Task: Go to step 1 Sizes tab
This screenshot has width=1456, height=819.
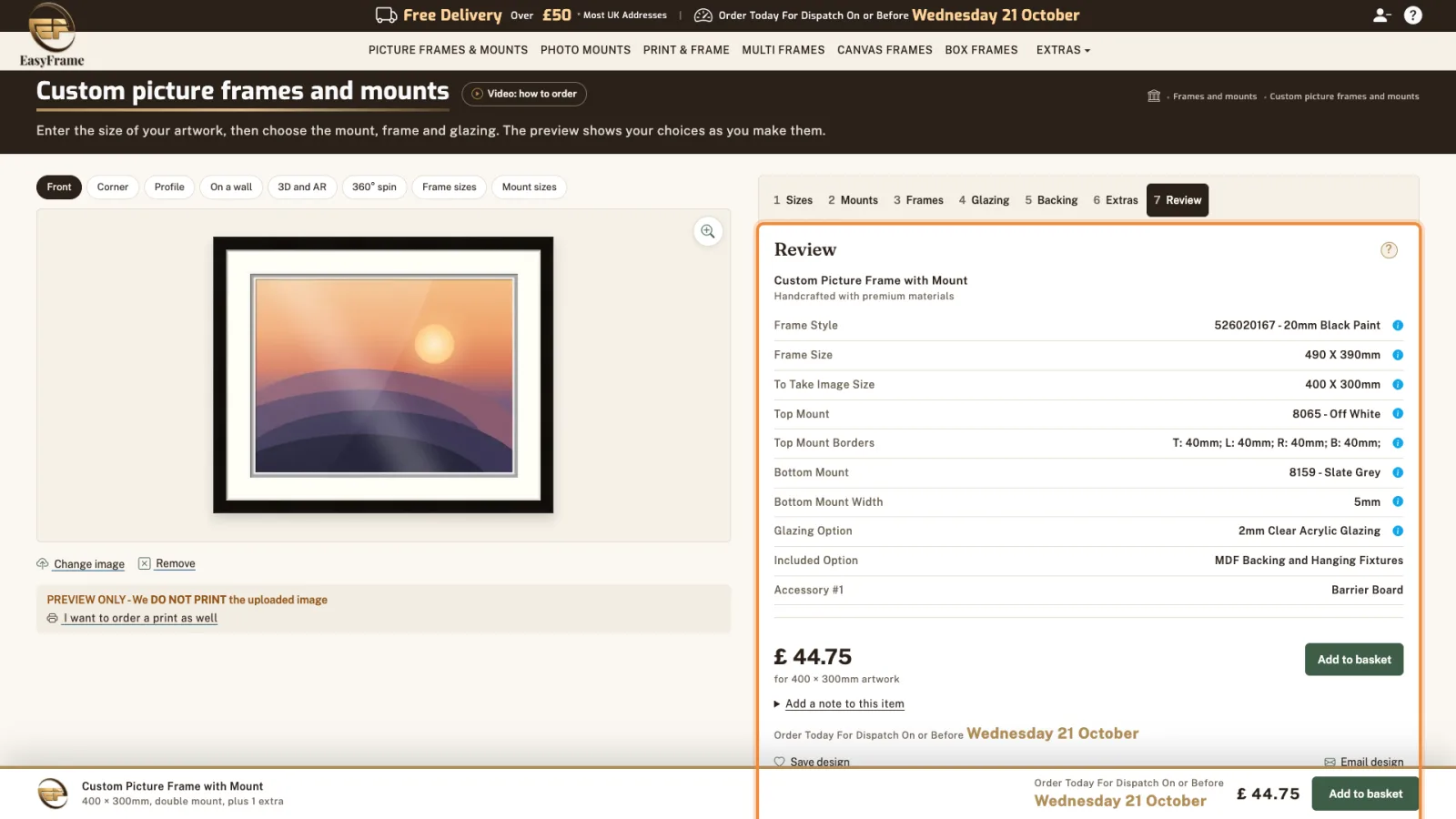Action: coord(793,200)
